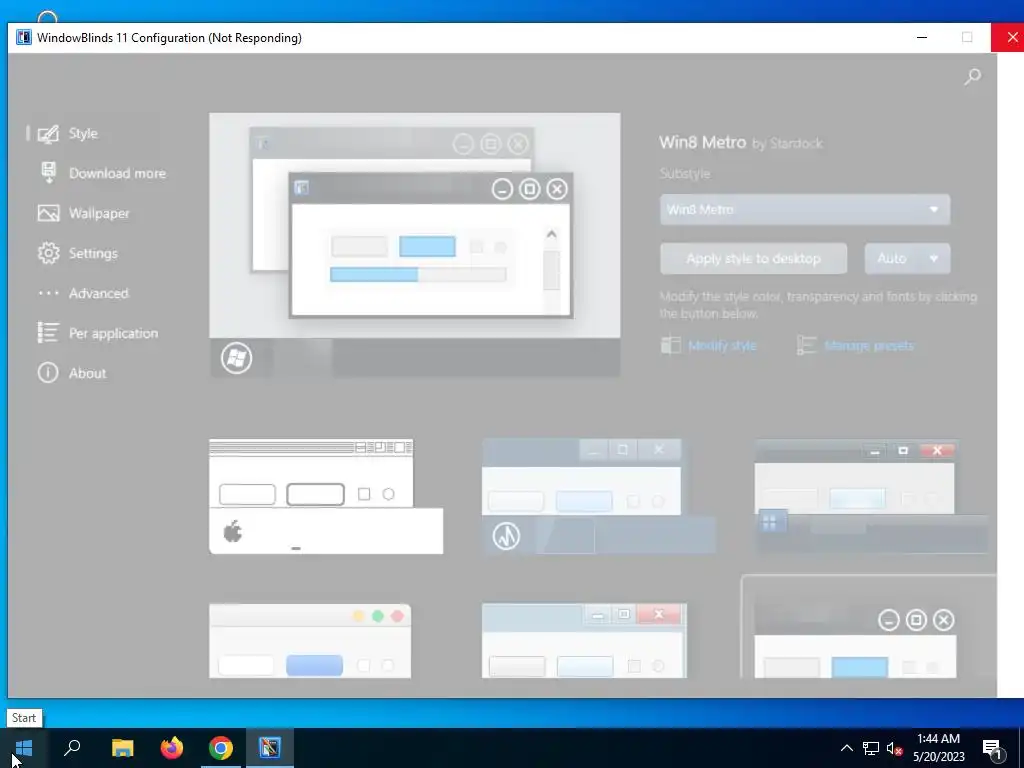
Task: Open File Explorer from taskbar
Action: [x=122, y=748]
